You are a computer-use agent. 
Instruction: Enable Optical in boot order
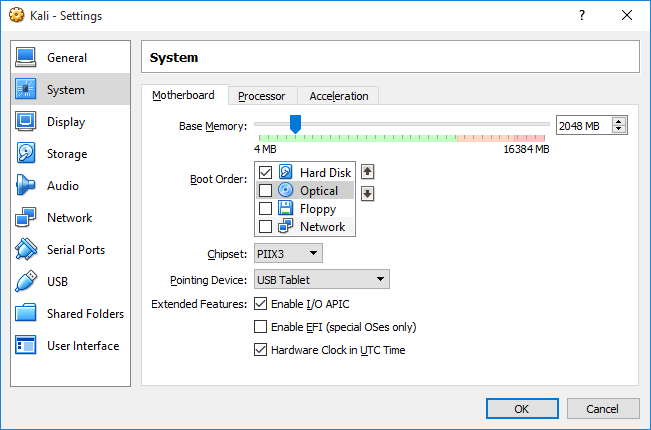(x=265, y=190)
